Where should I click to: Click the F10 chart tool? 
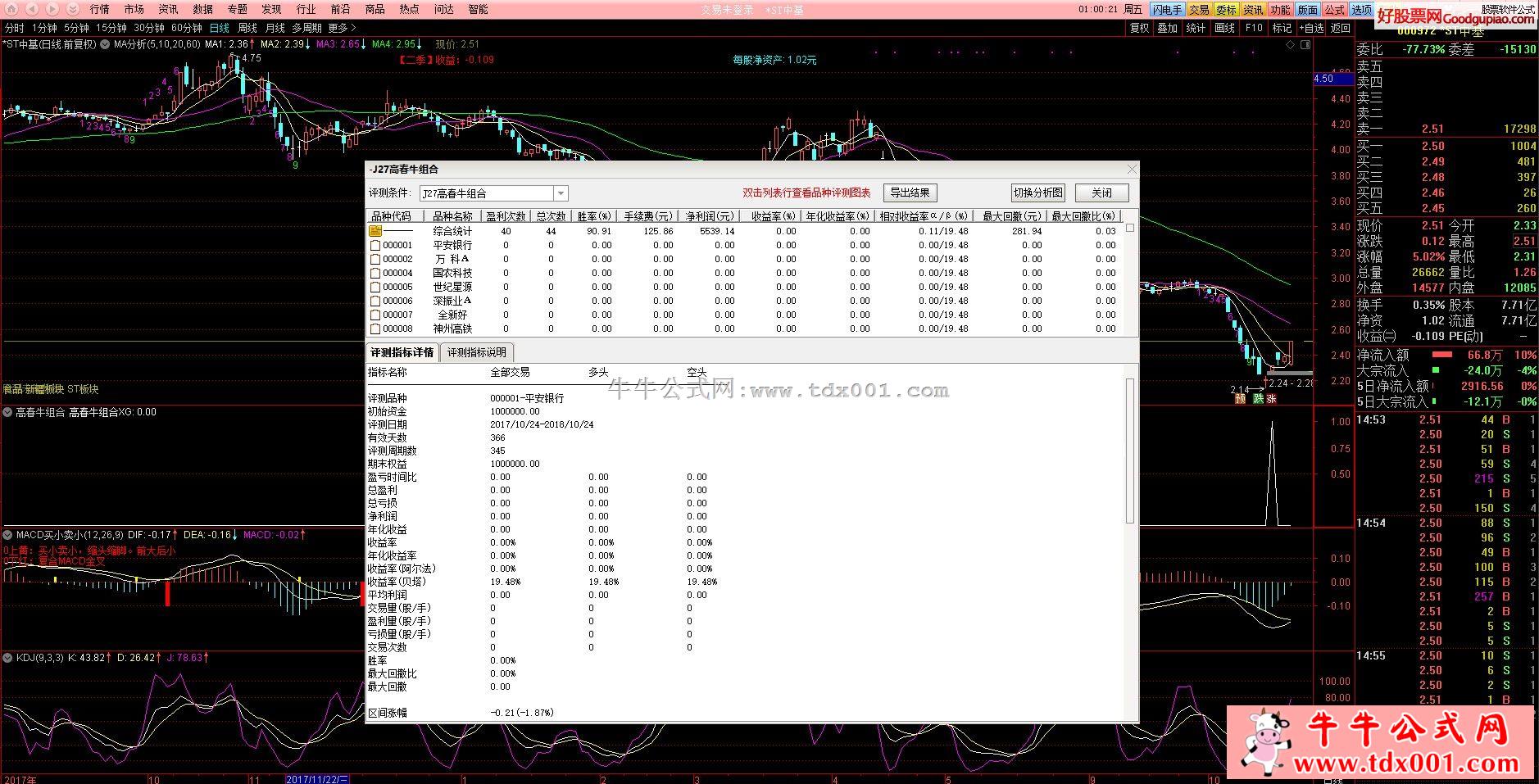coord(1254,28)
